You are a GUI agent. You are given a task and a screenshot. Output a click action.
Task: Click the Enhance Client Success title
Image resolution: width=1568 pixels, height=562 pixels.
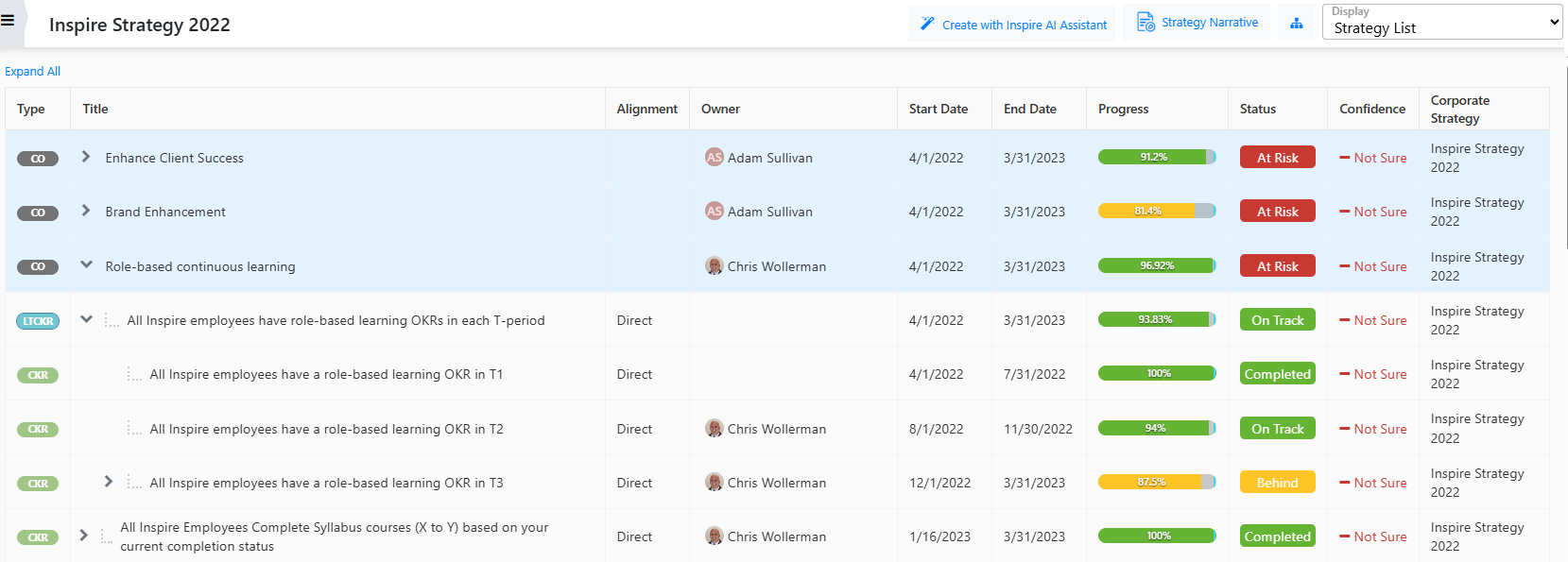click(175, 159)
